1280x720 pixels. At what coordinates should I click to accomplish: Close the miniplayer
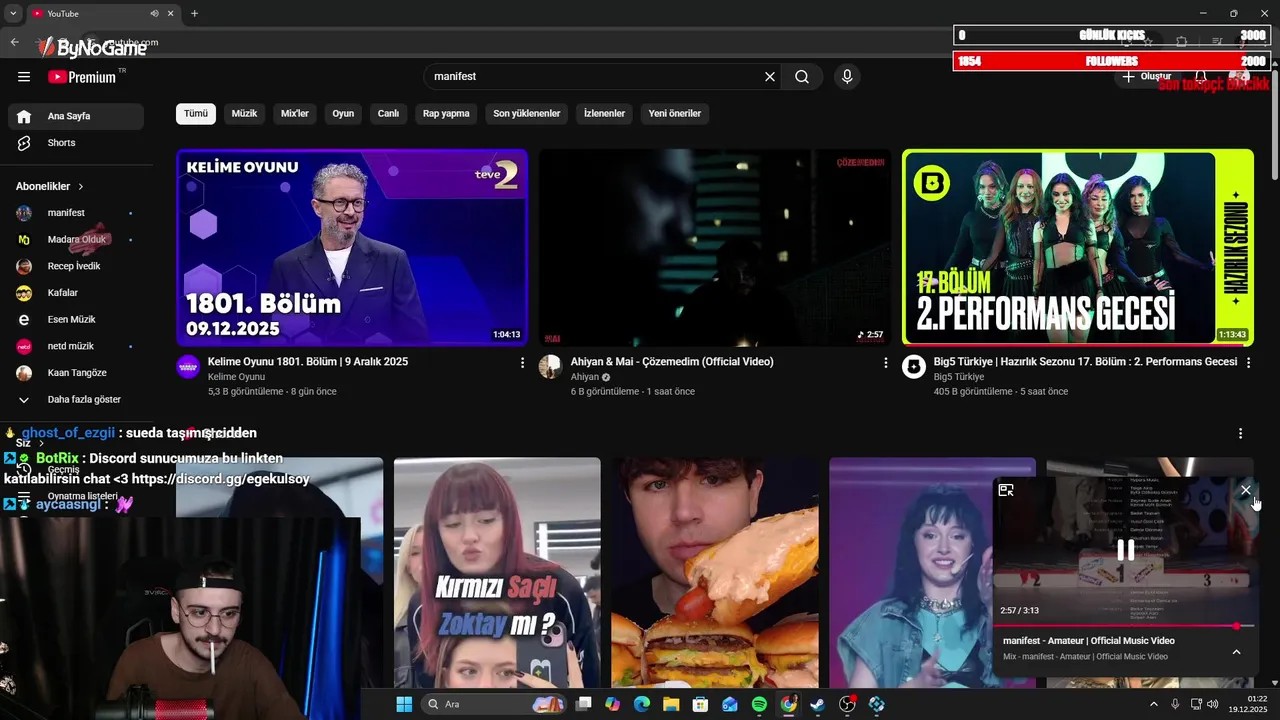[1245, 490]
